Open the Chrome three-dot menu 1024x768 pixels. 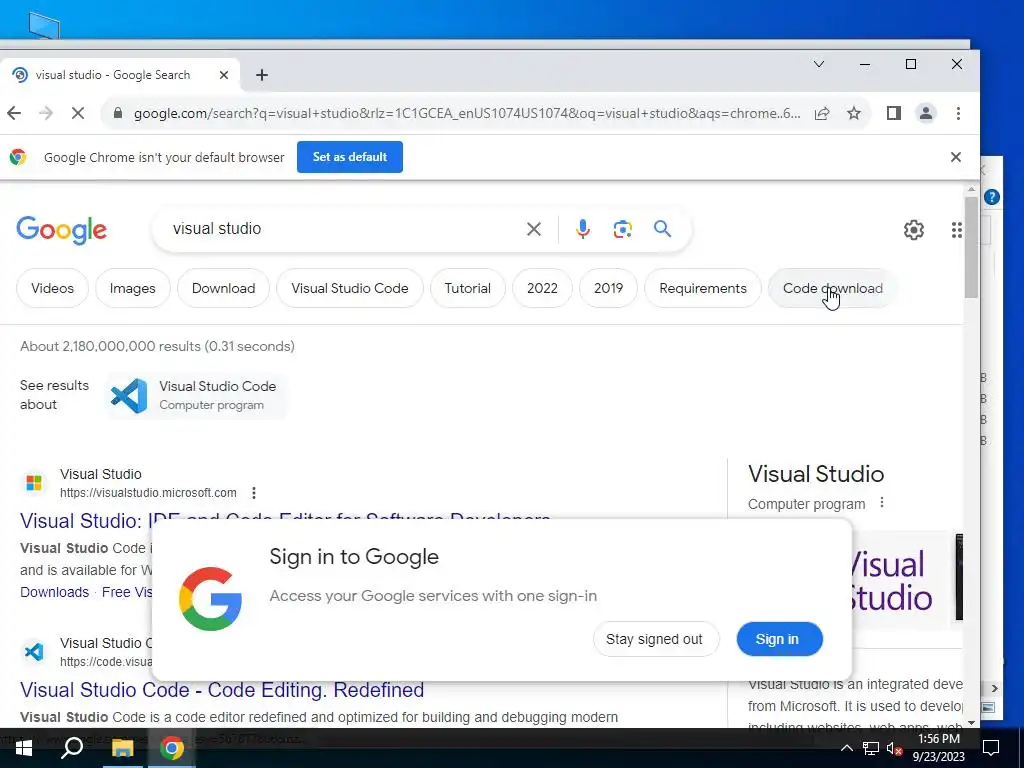pos(958,113)
